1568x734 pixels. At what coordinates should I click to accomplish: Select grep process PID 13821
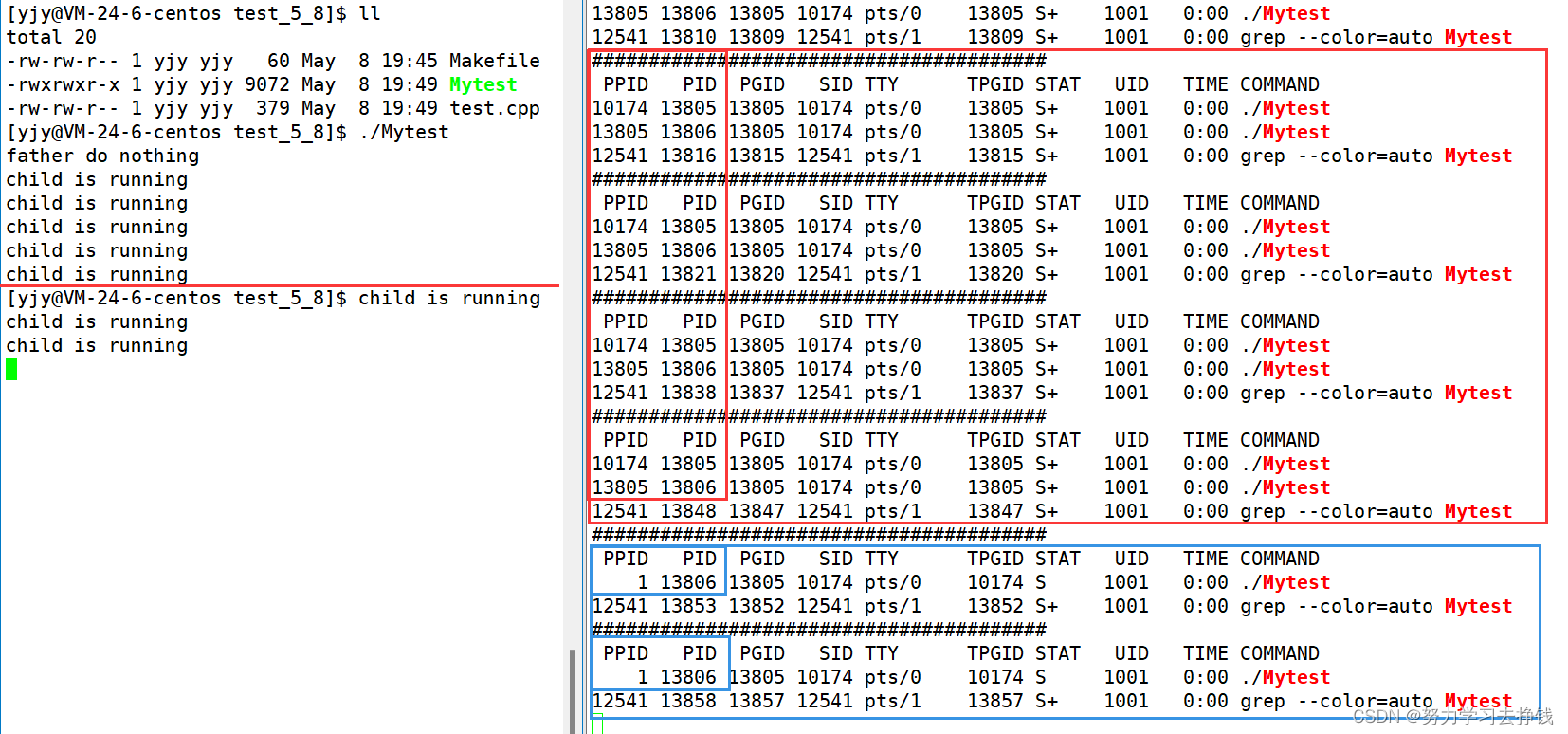click(x=688, y=274)
